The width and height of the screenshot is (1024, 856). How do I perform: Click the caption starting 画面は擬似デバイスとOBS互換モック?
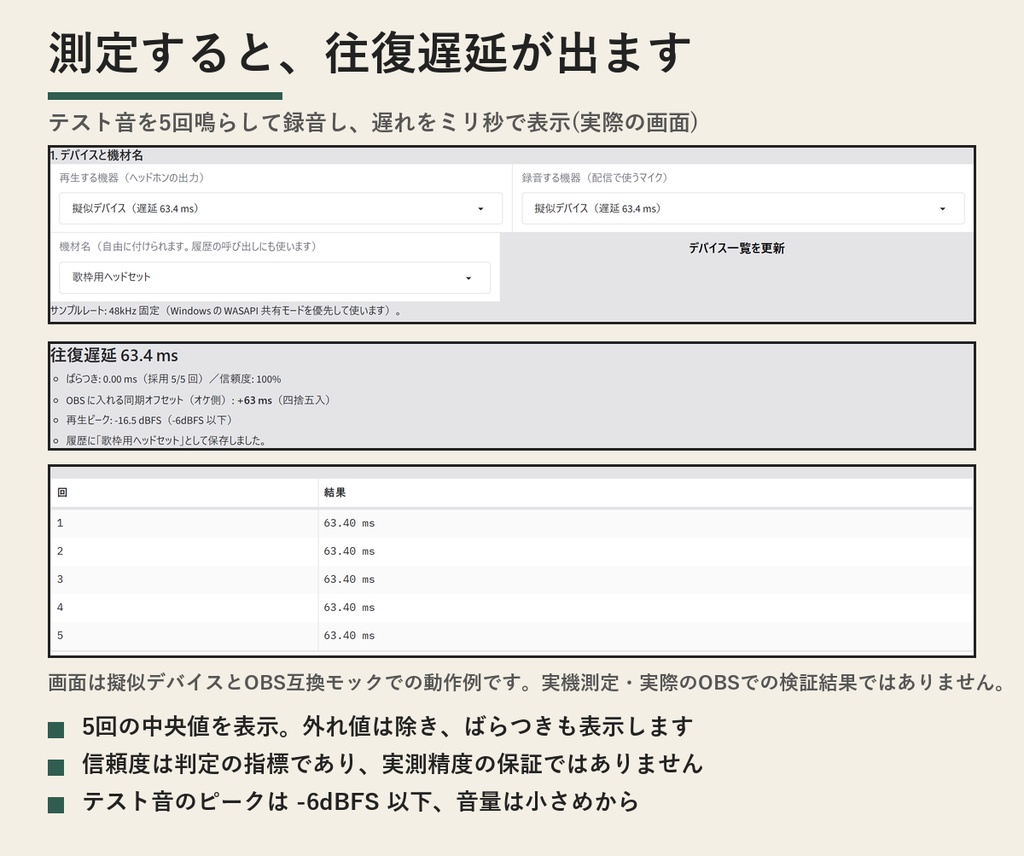[526, 682]
